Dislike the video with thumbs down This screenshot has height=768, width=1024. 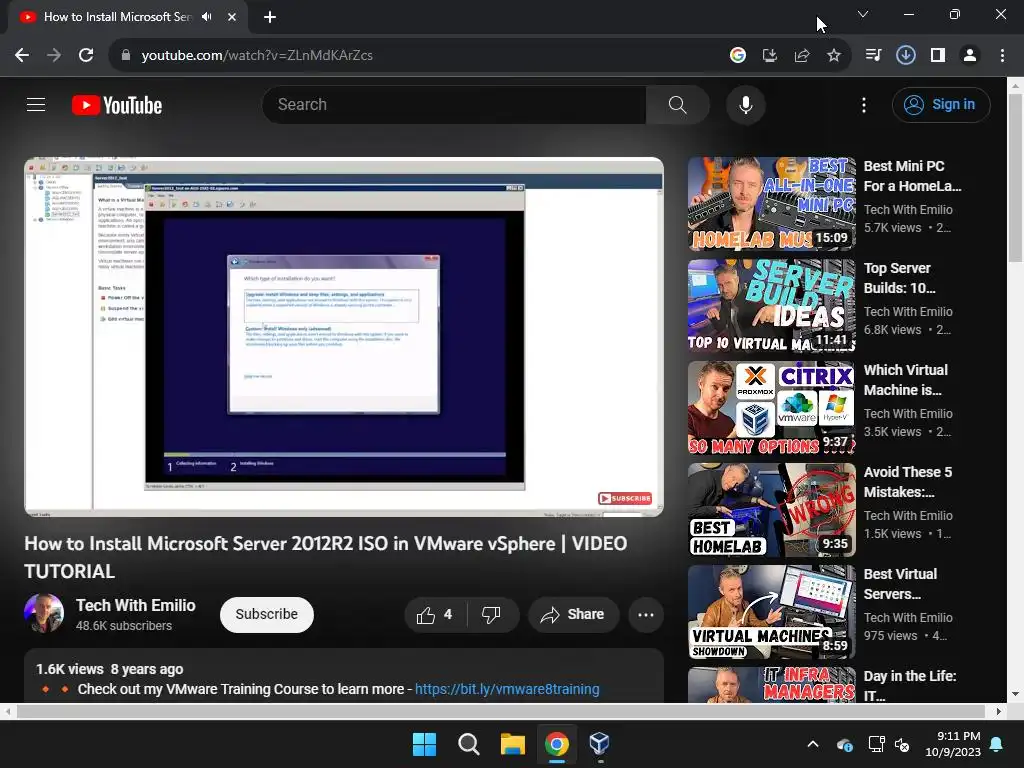pyautogui.click(x=492, y=615)
